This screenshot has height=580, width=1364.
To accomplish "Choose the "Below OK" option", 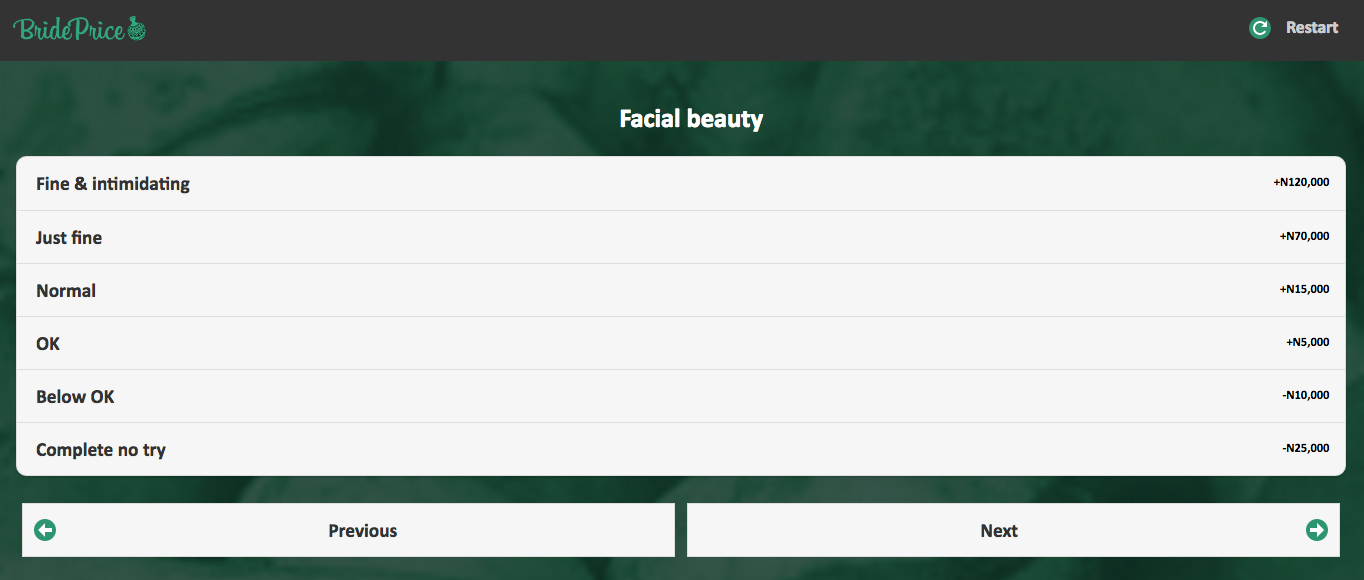I will point(75,397).
